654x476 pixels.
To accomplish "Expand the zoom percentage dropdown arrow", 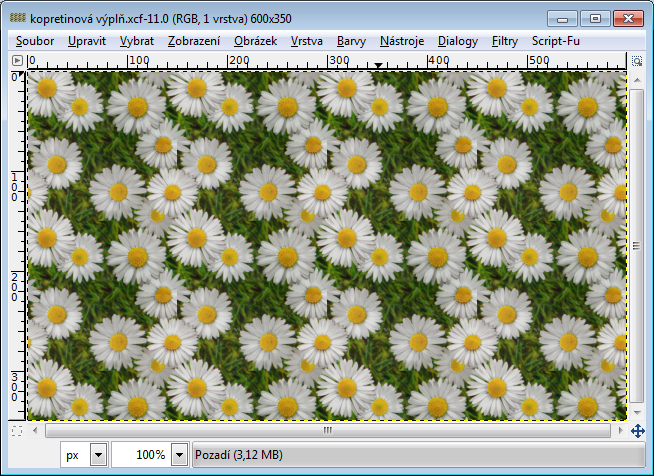I will coord(179,455).
